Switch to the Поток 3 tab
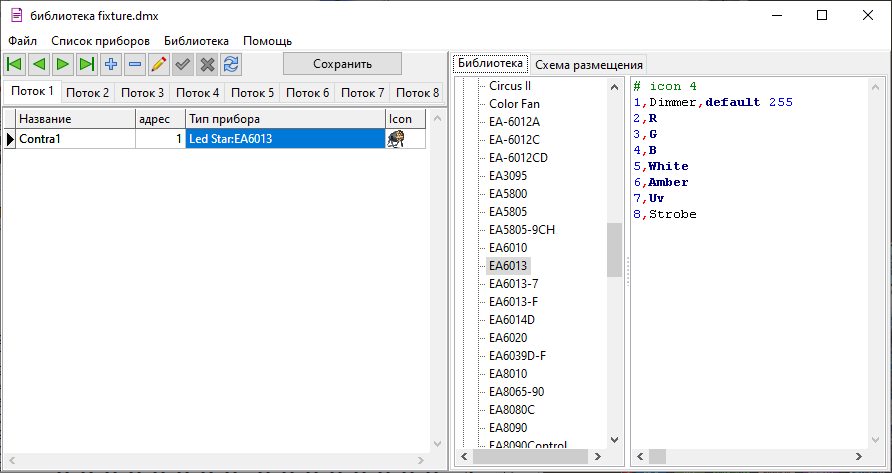Viewport: 892px width, 473px height. (142, 93)
